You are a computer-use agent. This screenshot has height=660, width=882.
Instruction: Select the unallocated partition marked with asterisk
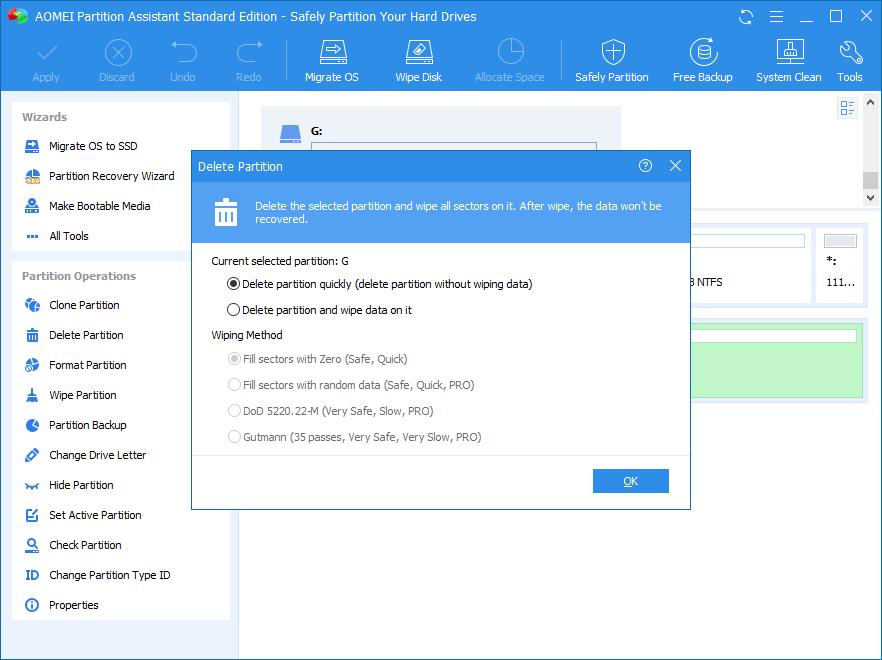point(840,265)
